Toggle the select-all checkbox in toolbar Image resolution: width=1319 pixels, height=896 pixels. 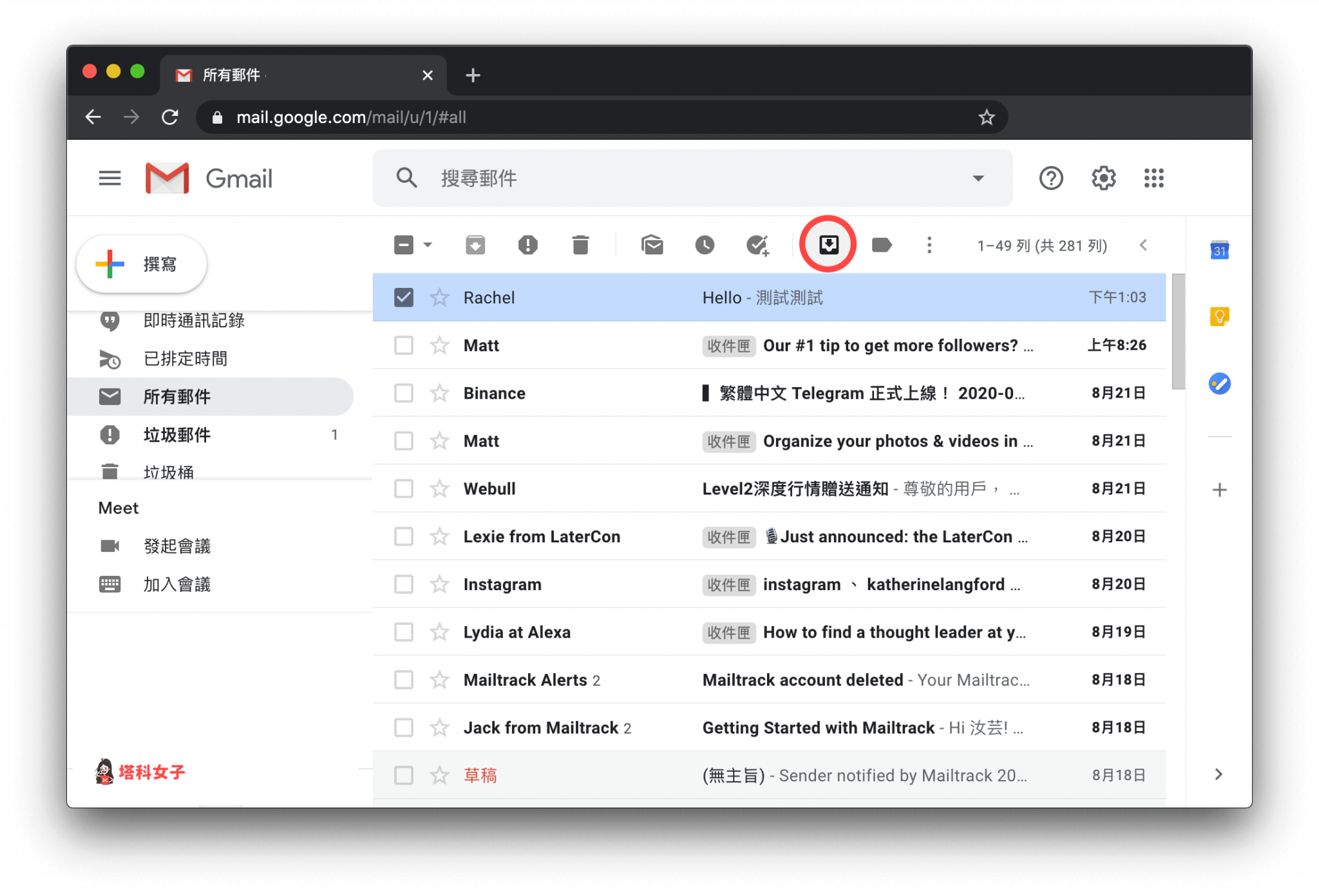pos(403,245)
